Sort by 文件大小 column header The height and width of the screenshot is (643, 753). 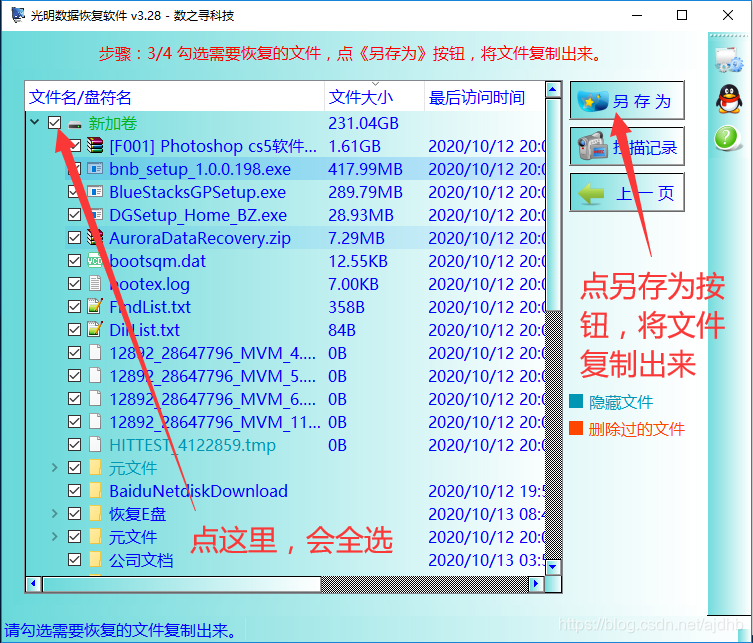pyautogui.click(x=375, y=97)
